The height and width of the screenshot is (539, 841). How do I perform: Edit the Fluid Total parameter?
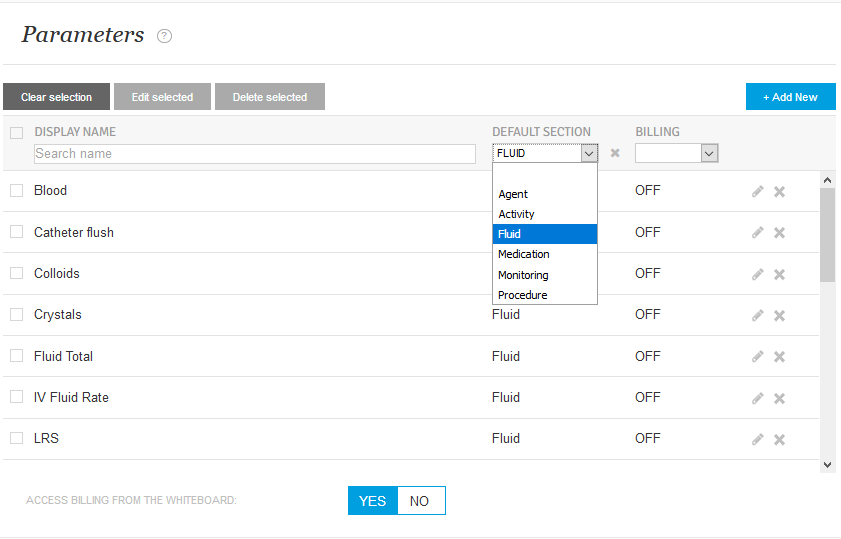757,357
